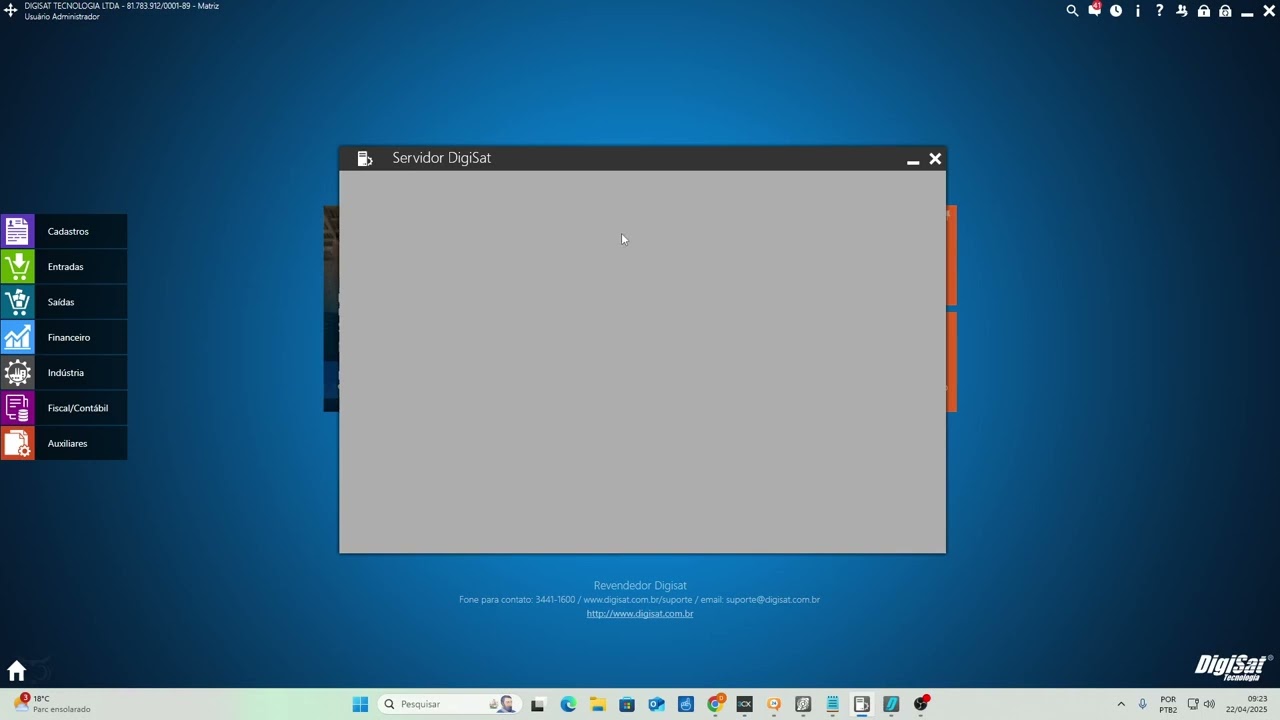The height and width of the screenshot is (720, 1280).
Task: Click the information 'i' icon
Action: 1138,11
